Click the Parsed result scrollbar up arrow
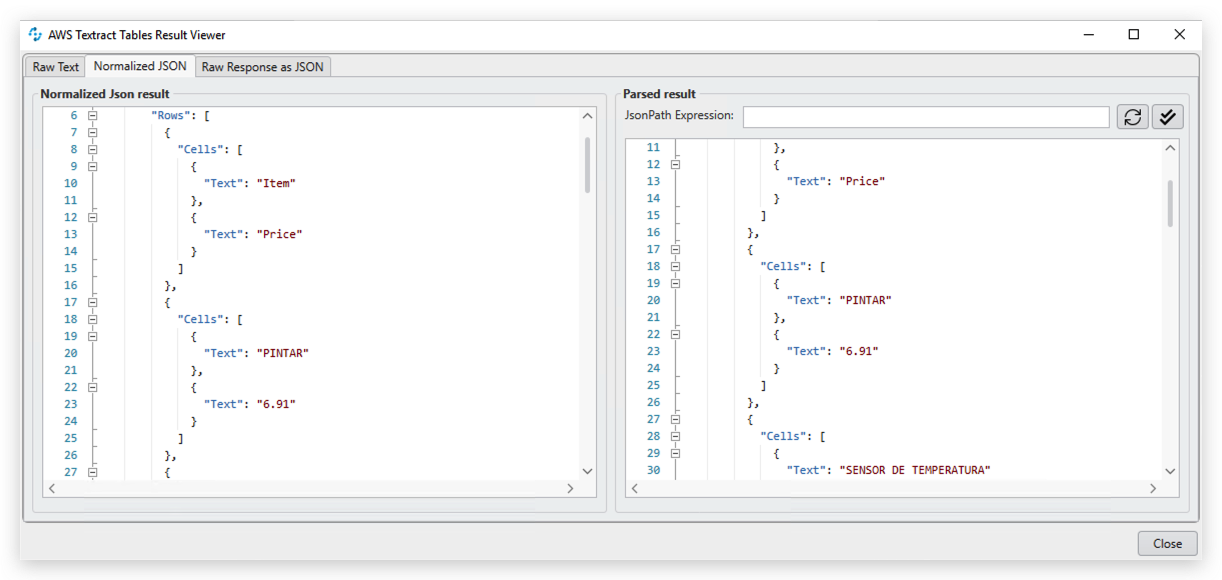Image resolution: width=1222 pixels, height=580 pixels. tap(1169, 147)
